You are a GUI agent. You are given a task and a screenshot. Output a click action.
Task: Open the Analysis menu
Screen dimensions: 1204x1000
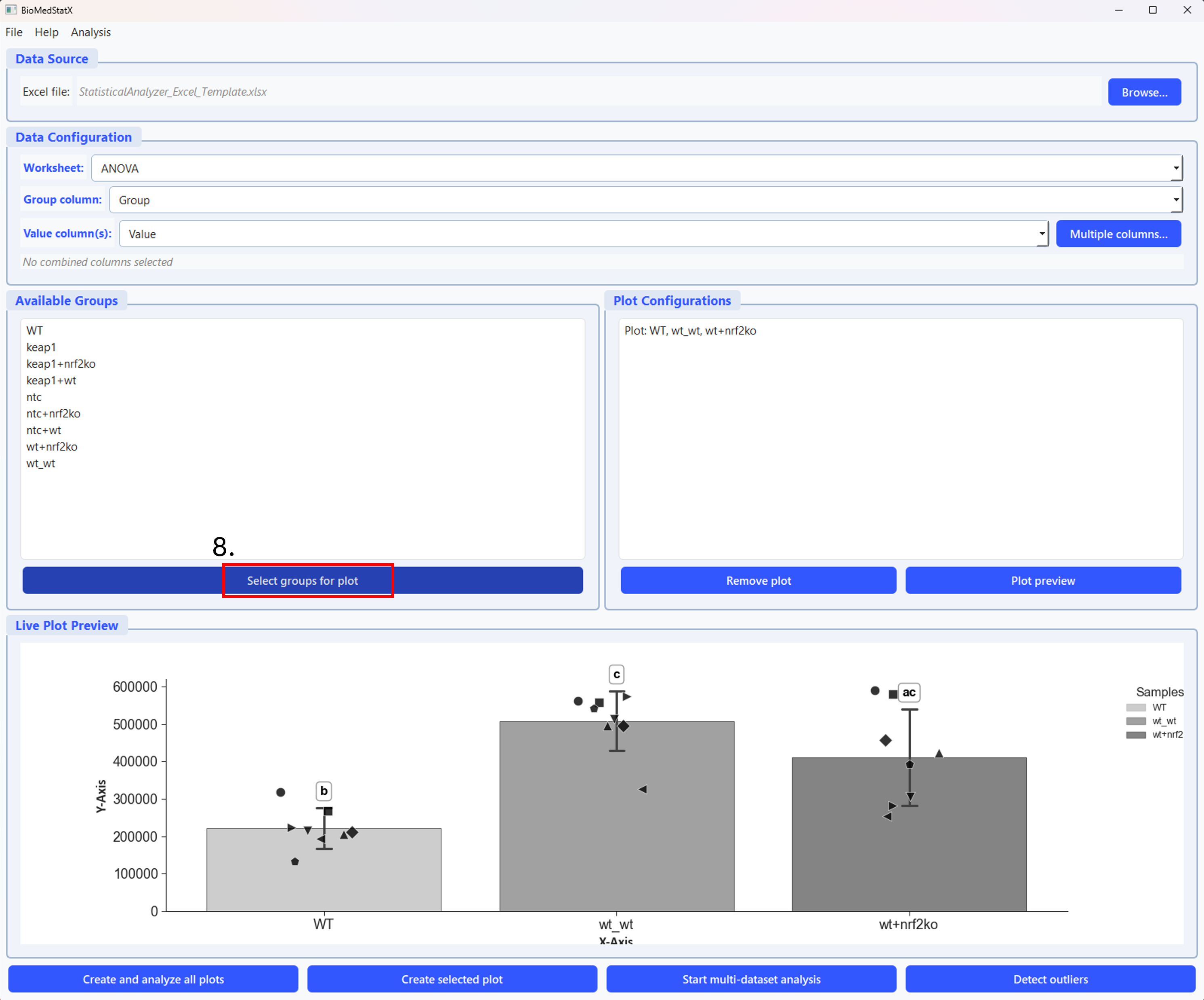pyautogui.click(x=90, y=32)
